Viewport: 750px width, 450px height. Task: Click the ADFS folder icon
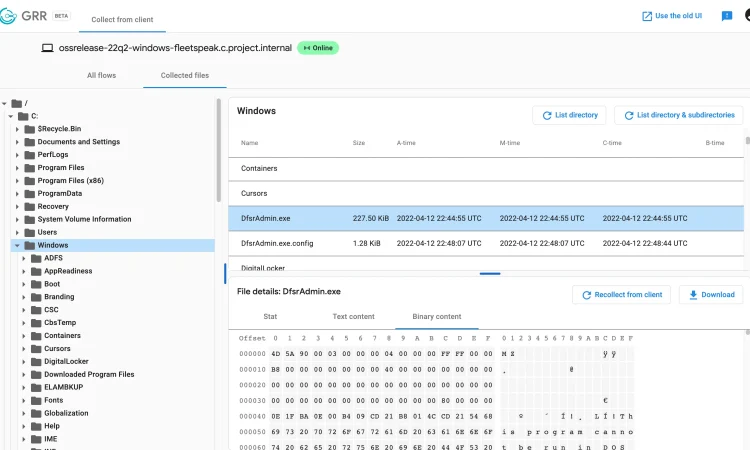click(36, 258)
